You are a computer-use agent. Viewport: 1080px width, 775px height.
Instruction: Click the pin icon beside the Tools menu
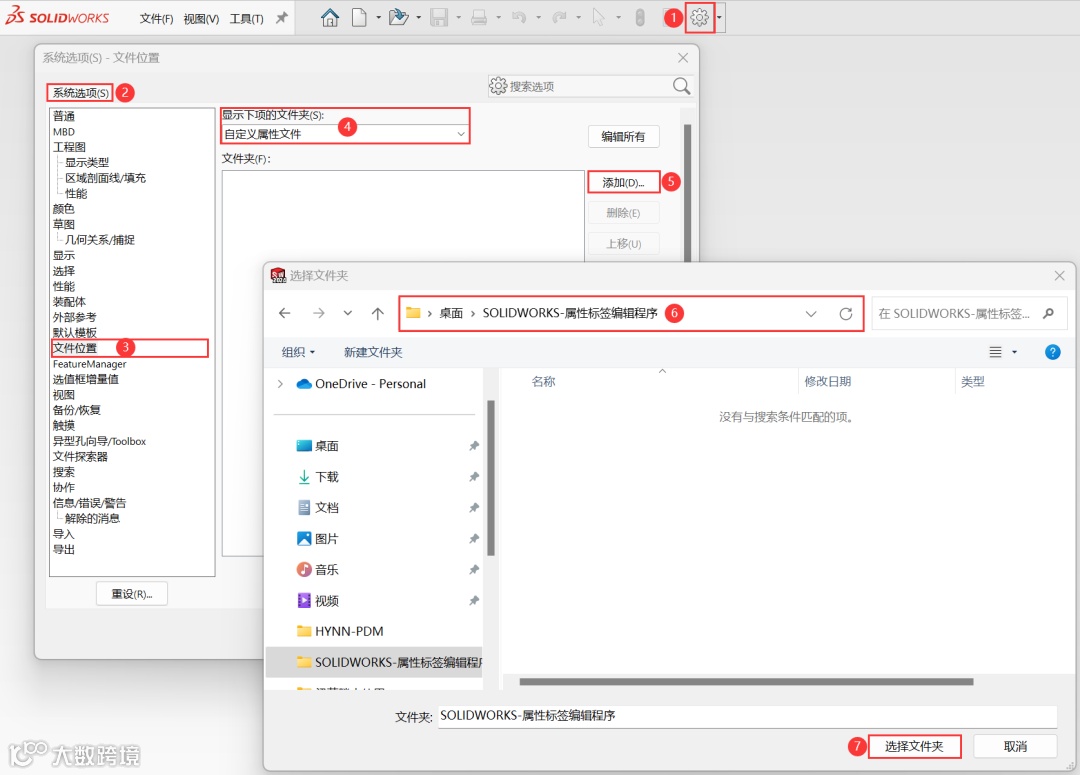coord(281,18)
